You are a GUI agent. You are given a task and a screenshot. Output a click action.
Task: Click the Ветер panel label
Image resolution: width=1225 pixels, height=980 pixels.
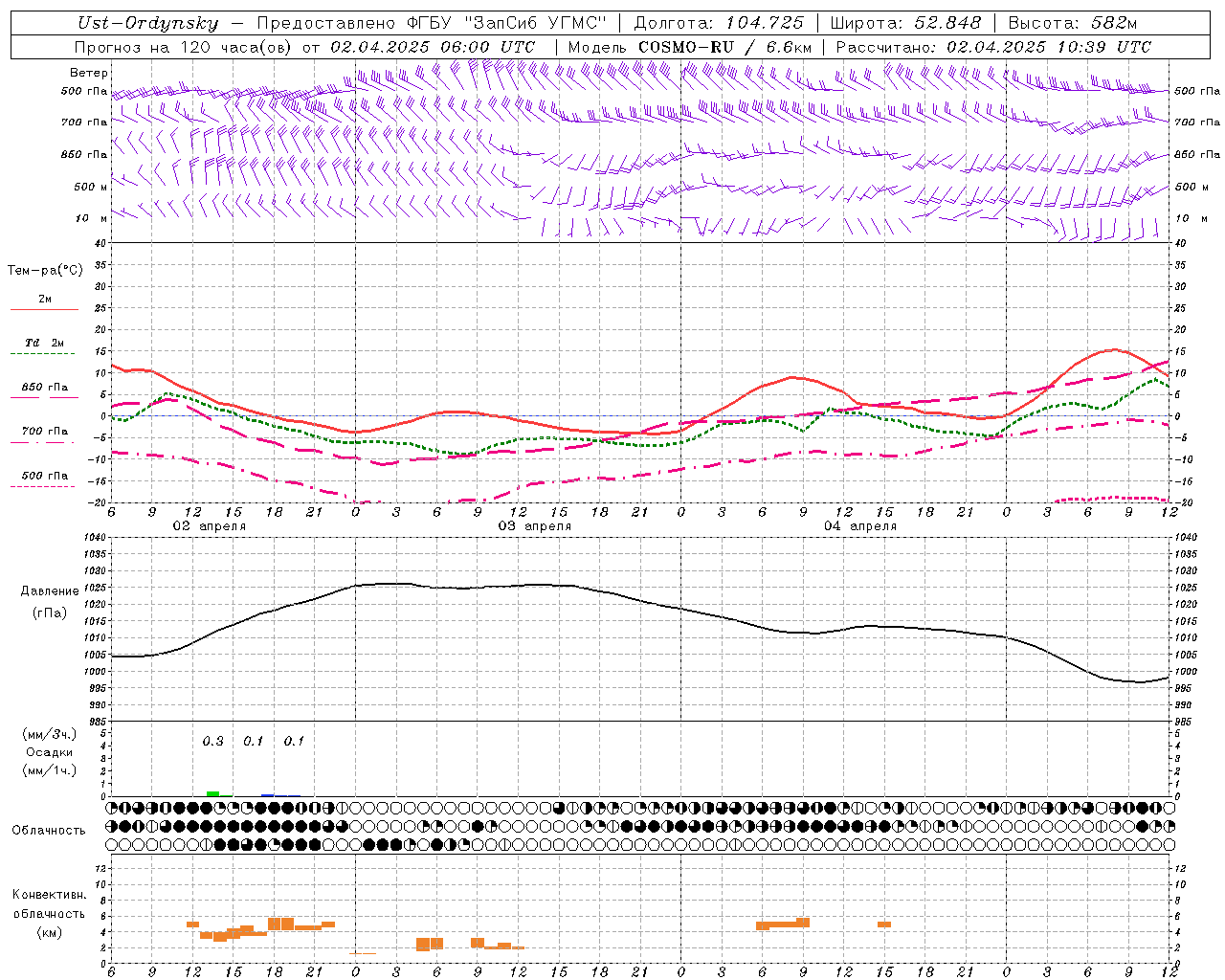89,73
